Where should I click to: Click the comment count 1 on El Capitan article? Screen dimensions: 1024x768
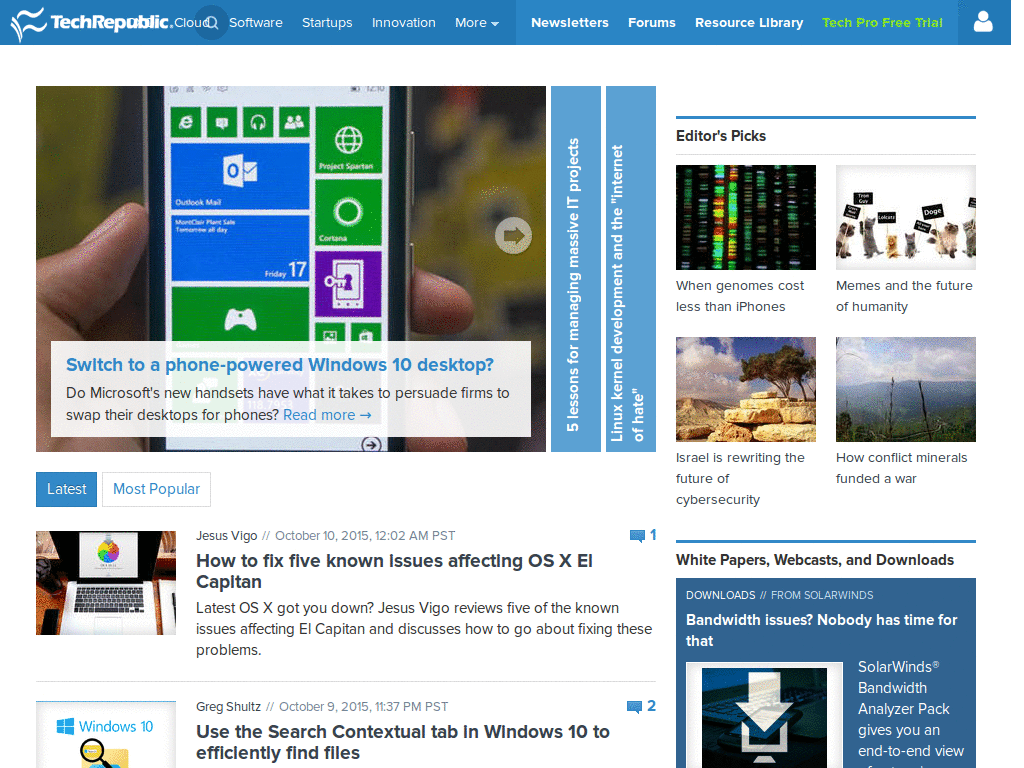[653, 536]
